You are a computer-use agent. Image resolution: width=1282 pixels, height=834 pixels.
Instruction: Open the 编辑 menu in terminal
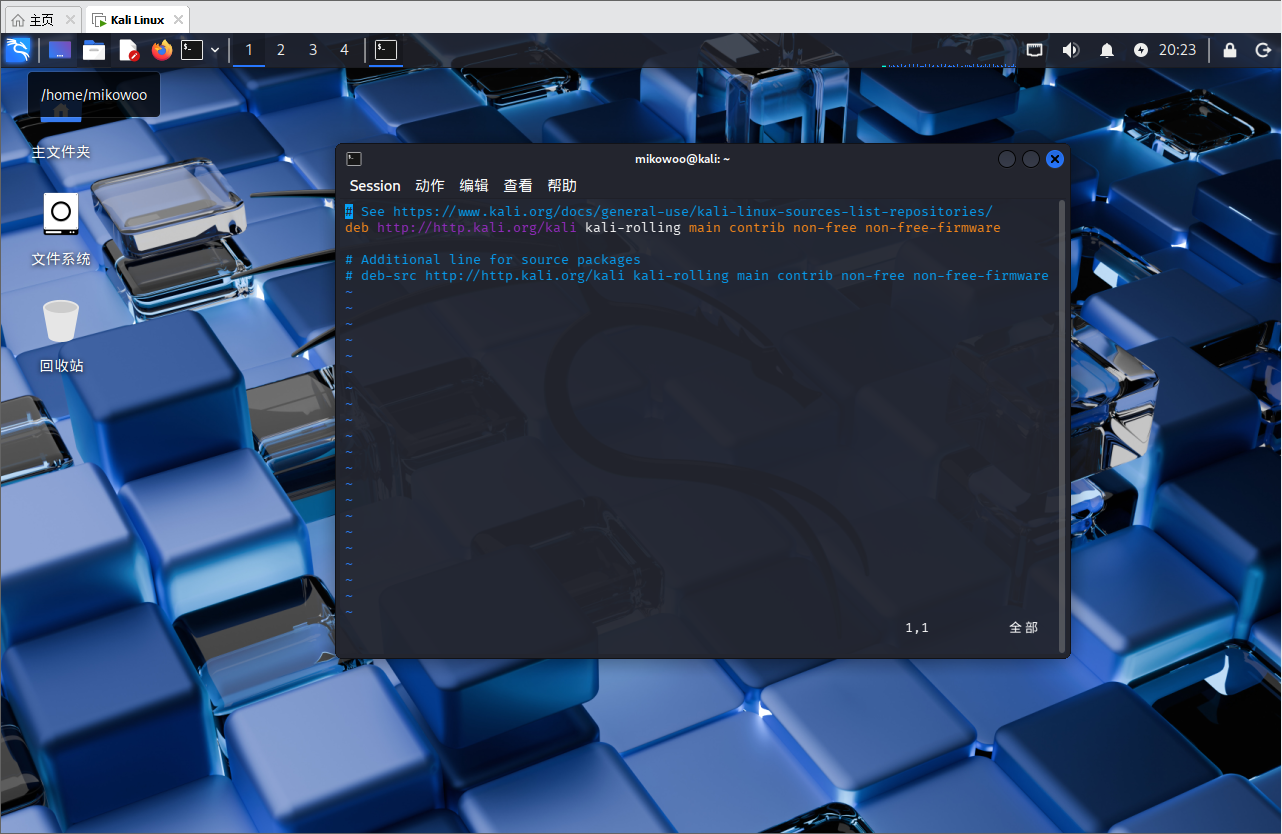(x=474, y=186)
